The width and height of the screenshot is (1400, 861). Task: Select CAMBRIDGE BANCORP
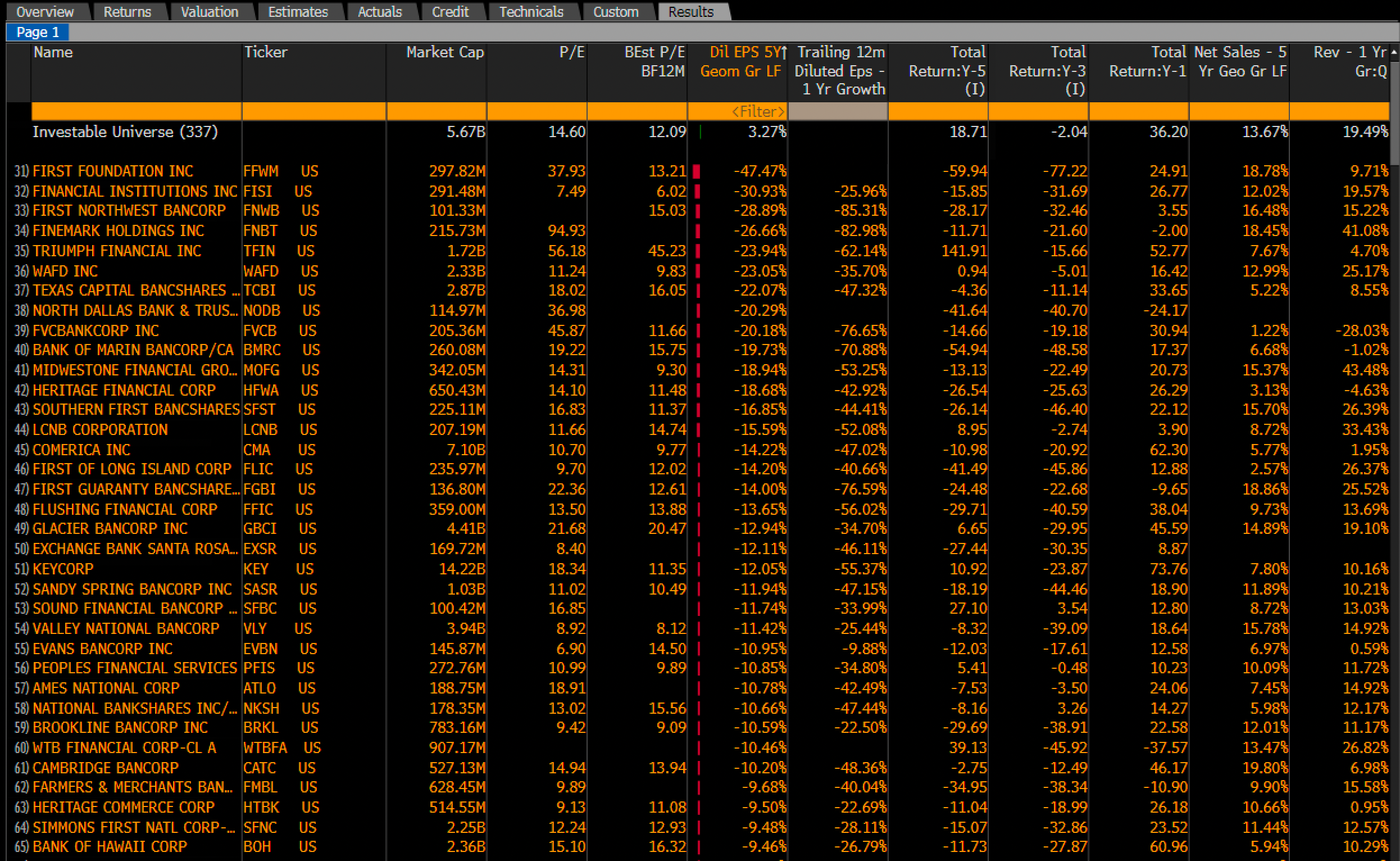coord(105,768)
